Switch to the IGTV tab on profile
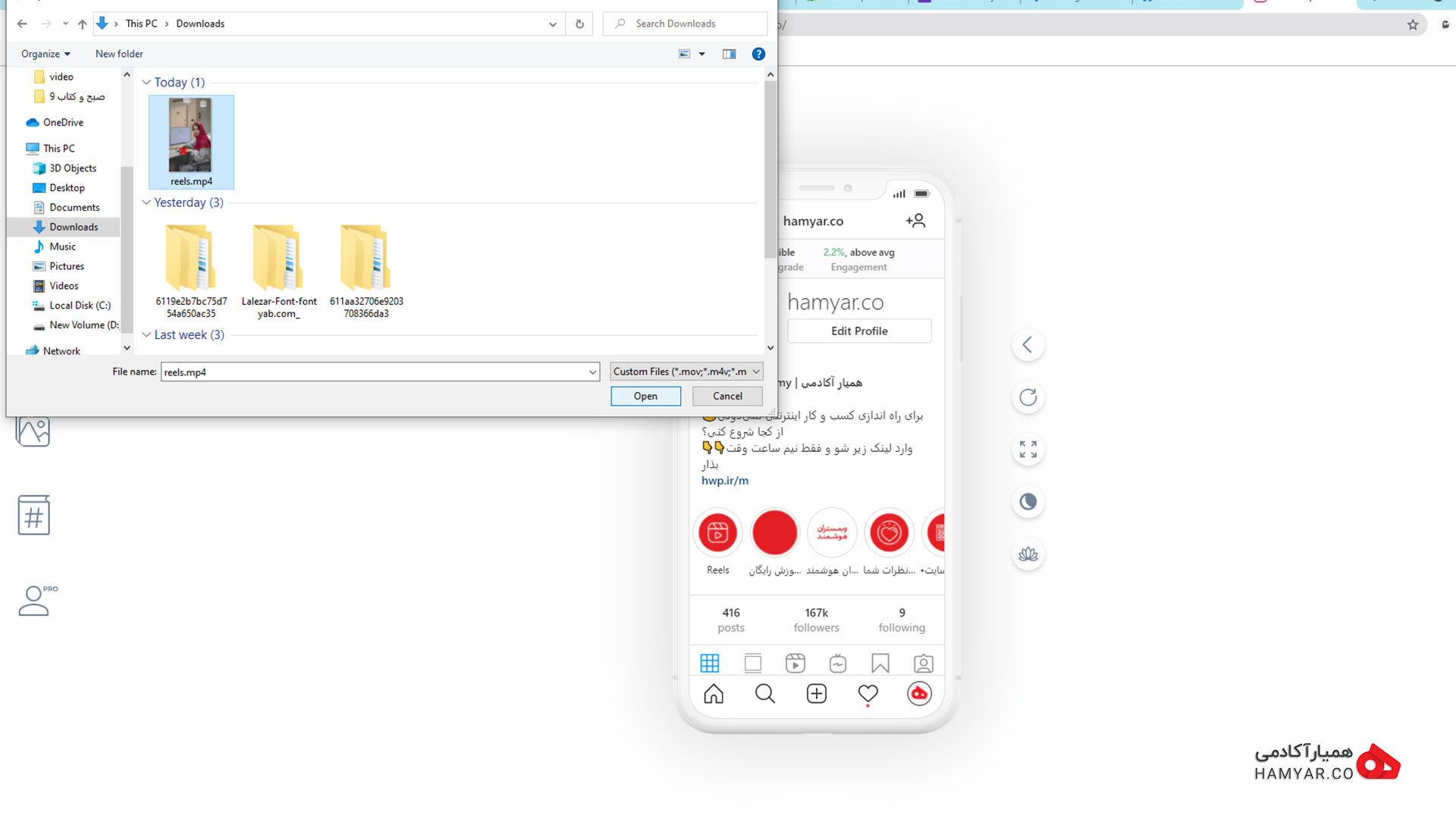The image size is (1456, 819). point(838,664)
